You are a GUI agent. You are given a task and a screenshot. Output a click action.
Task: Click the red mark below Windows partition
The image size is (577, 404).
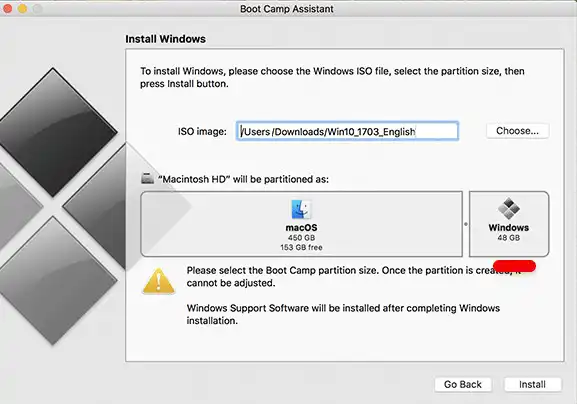[514, 266]
